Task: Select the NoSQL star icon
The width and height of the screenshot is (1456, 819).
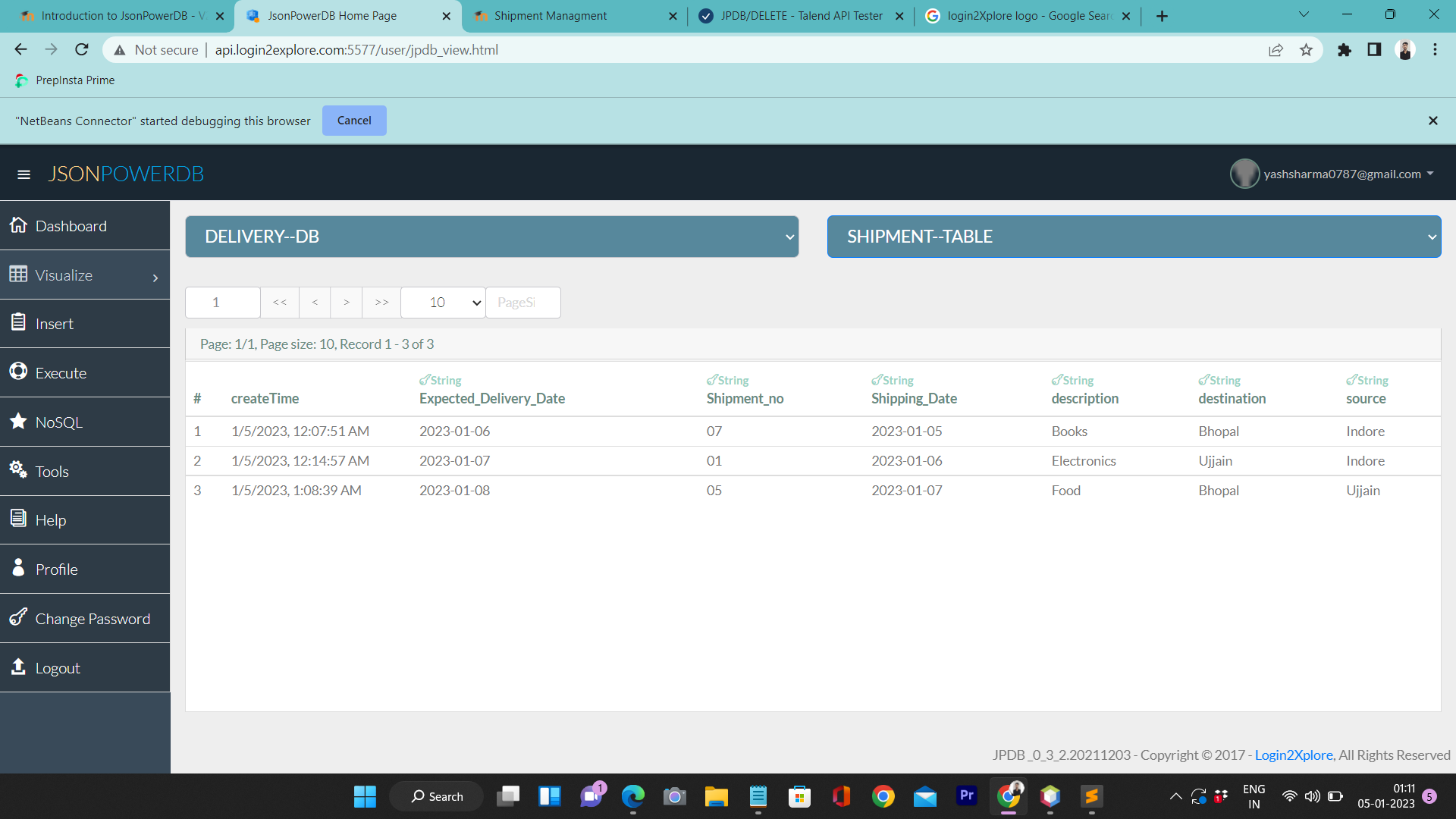Action: (19, 421)
